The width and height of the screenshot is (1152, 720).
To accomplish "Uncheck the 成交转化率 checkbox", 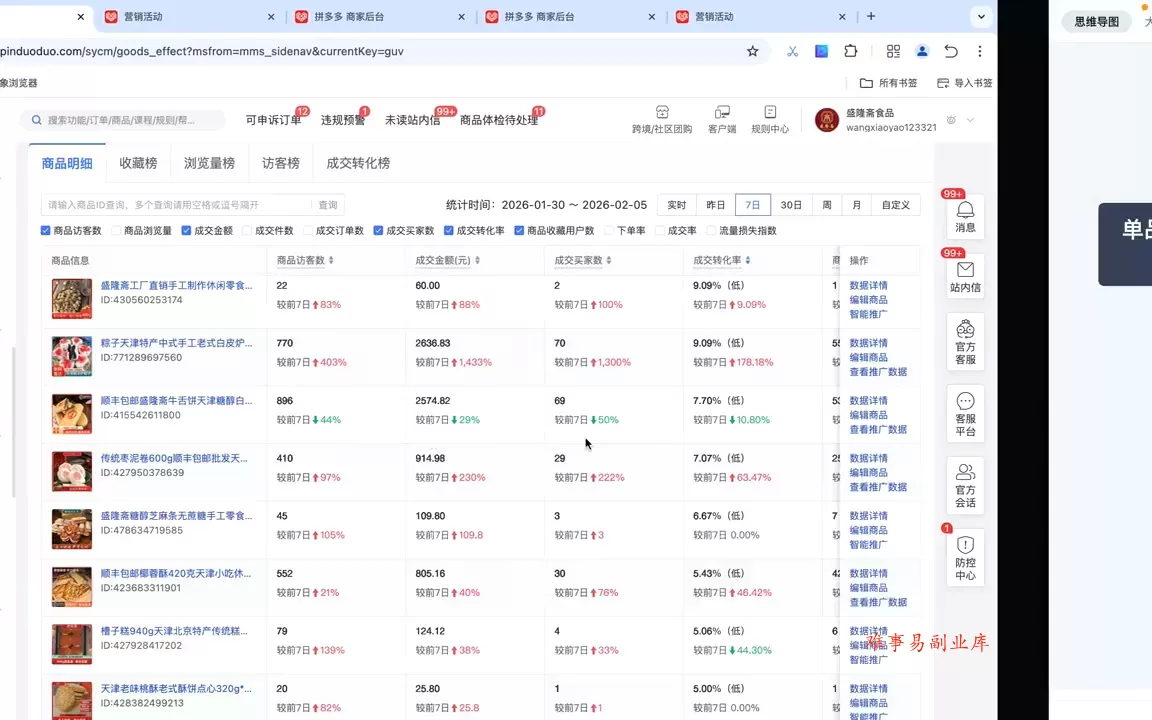I will pyautogui.click(x=449, y=231).
